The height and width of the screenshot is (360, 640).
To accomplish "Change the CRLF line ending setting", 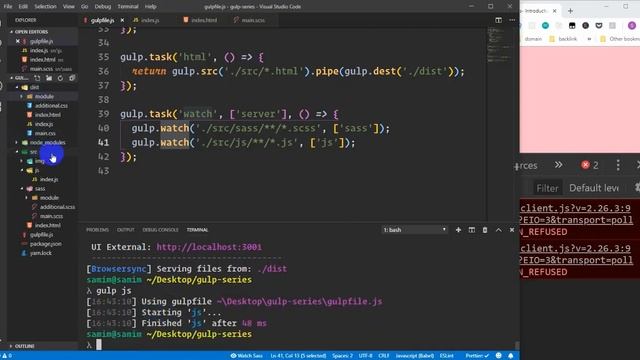I will pos(383,356).
